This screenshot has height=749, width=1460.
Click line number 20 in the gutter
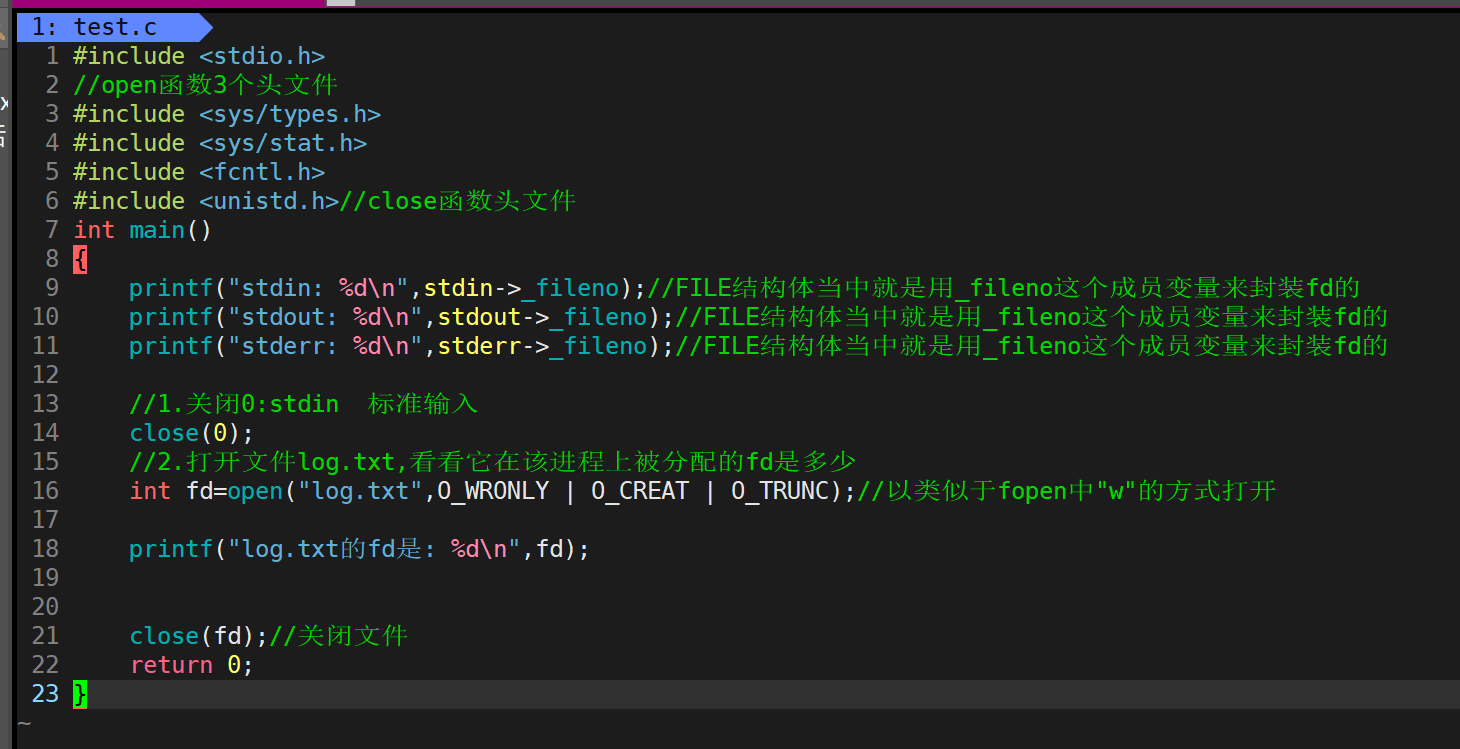pos(46,607)
